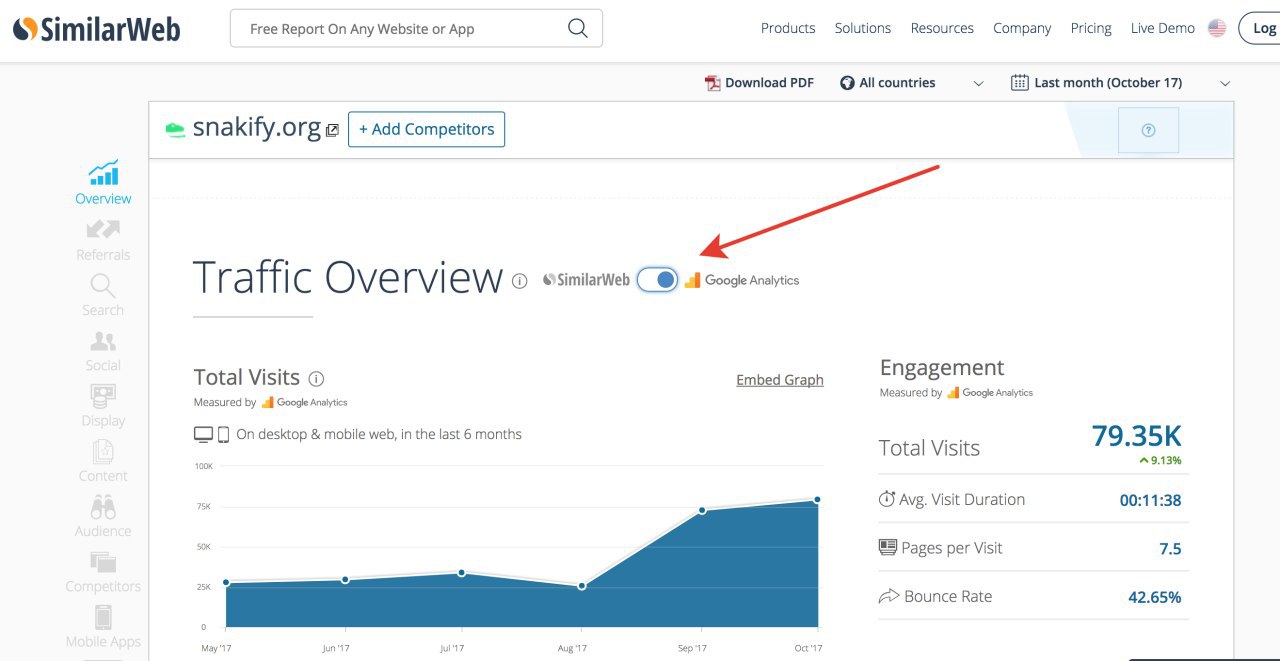Open the Products menu
Viewport: 1280px width, 661px height.
(x=788, y=28)
